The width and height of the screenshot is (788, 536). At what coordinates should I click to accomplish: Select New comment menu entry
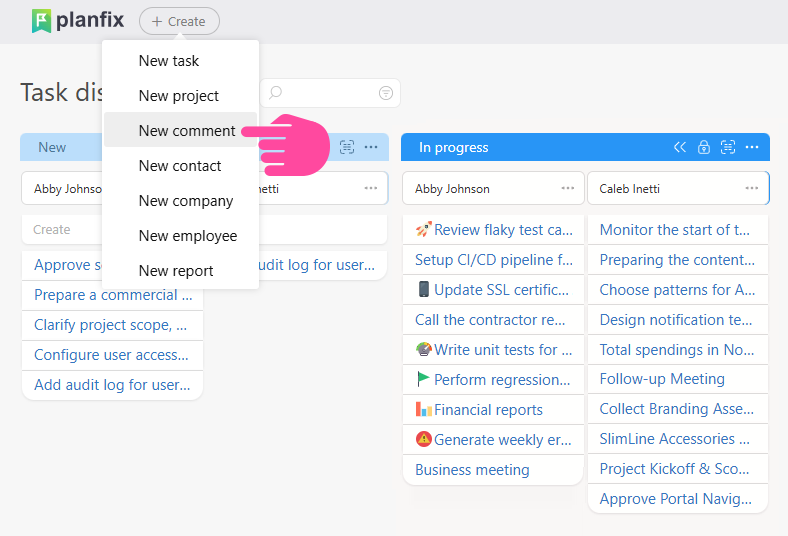point(187,131)
